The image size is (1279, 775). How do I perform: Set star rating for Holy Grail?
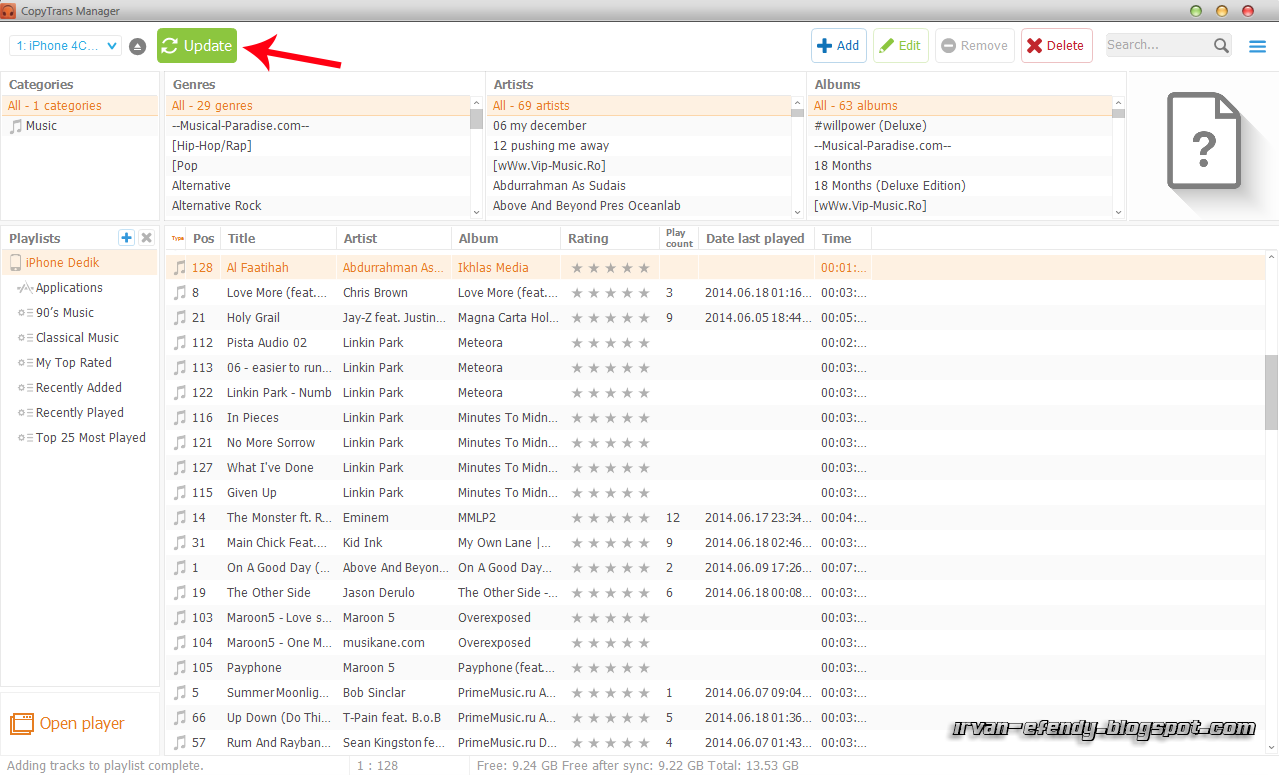click(x=610, y=318)
